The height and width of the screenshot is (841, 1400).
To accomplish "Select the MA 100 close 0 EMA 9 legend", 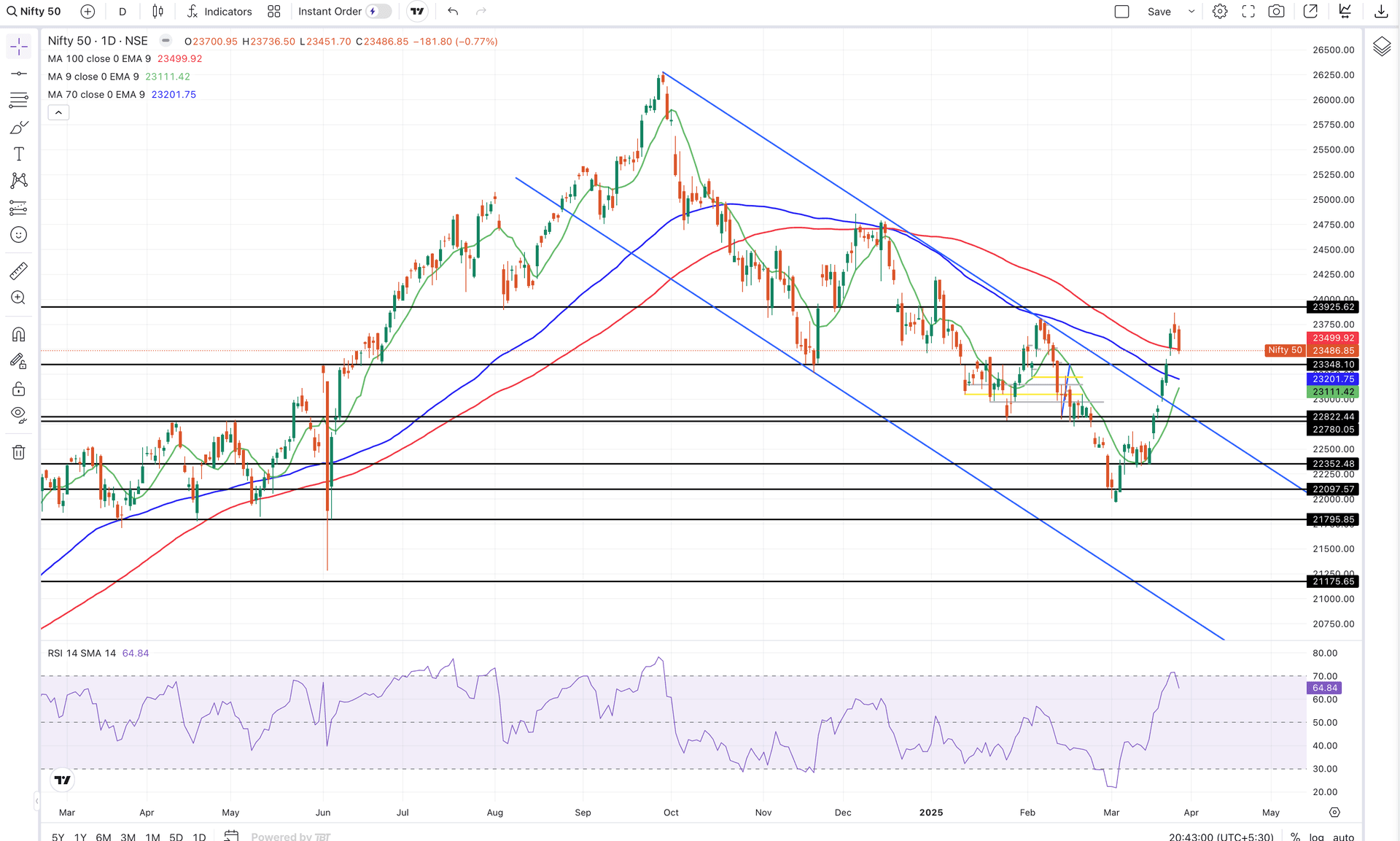I will (x=99, y=58).
